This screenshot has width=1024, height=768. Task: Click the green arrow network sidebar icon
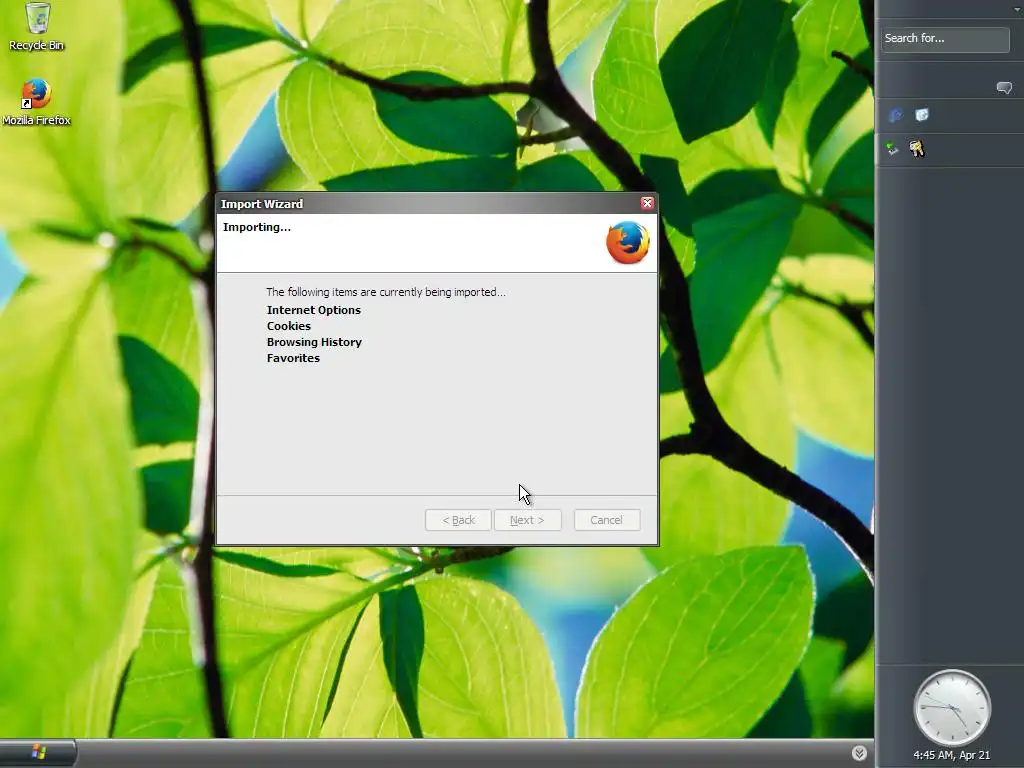click(891, 149)
